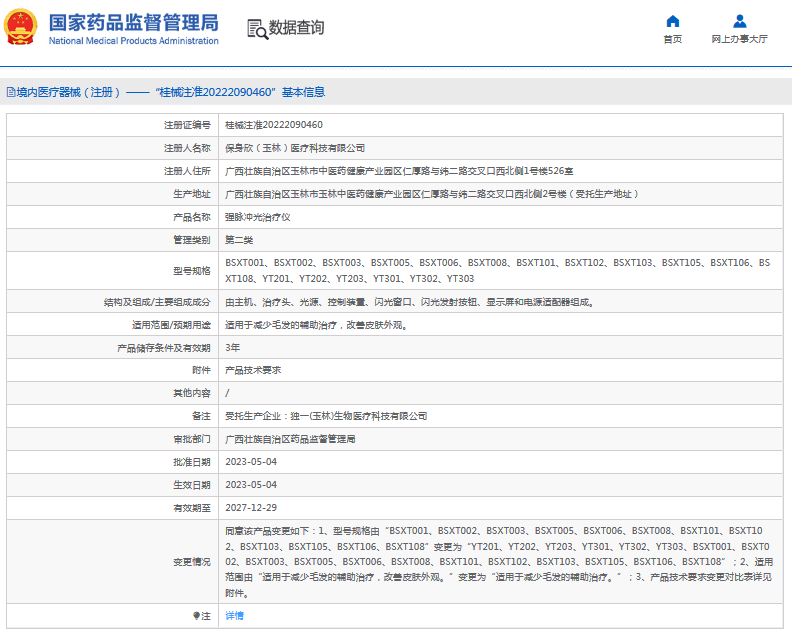
Task: Click the 变更情况 row label
Action: coord(191,562)
